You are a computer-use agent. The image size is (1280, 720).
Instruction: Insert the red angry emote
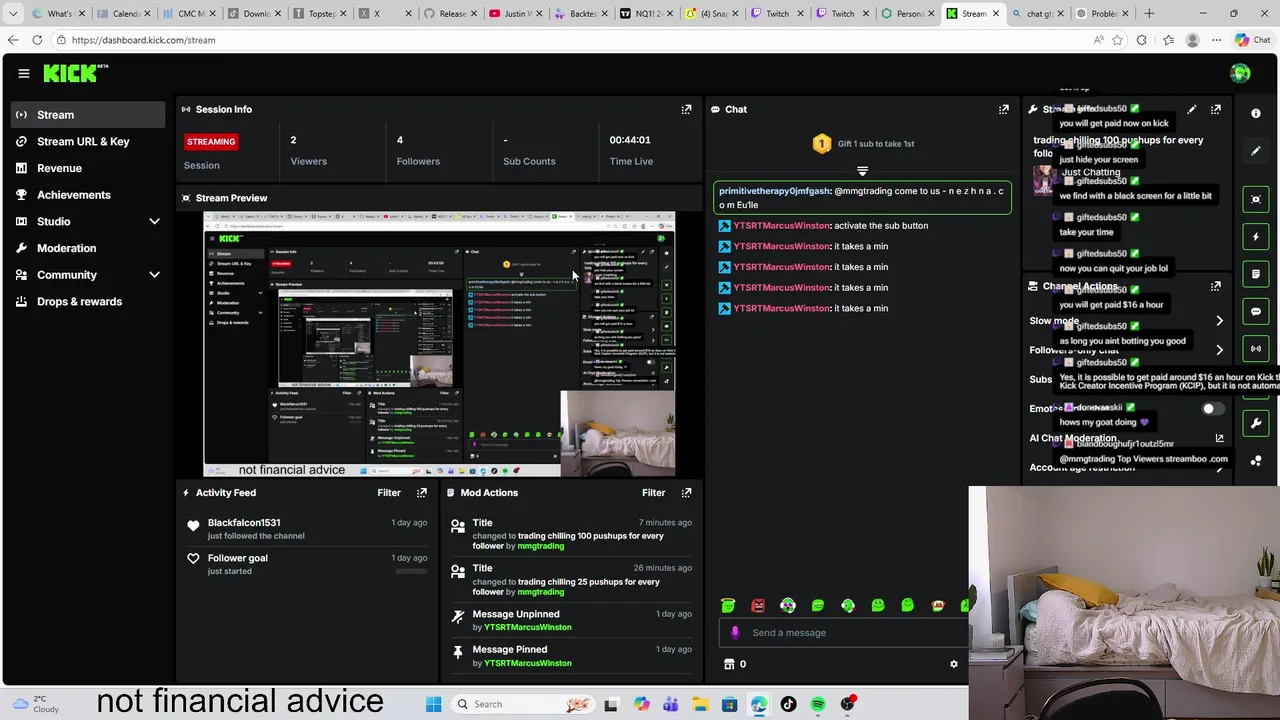[758, 605]
